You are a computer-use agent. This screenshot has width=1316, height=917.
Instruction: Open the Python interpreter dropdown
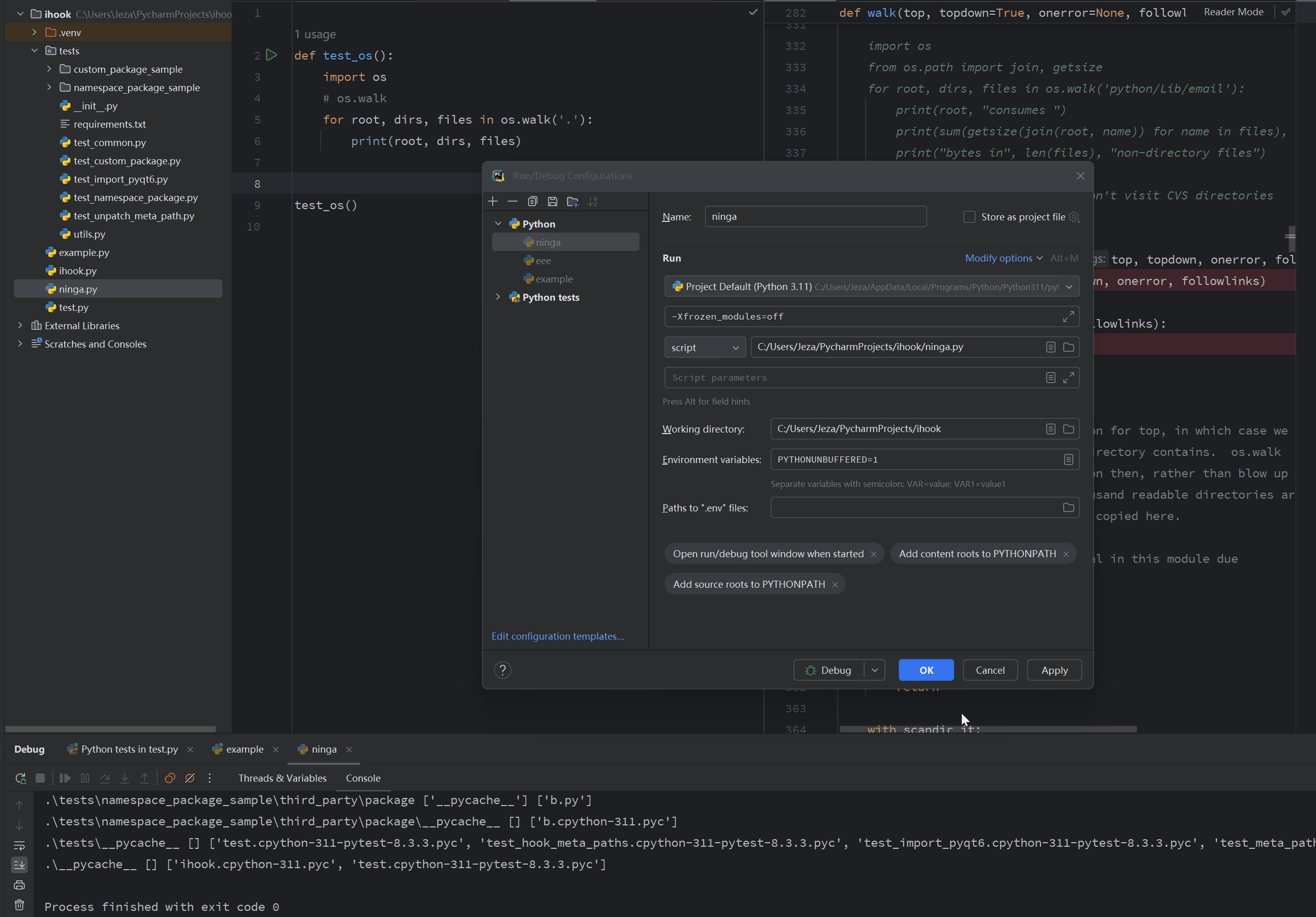[x=1069, y=286]
